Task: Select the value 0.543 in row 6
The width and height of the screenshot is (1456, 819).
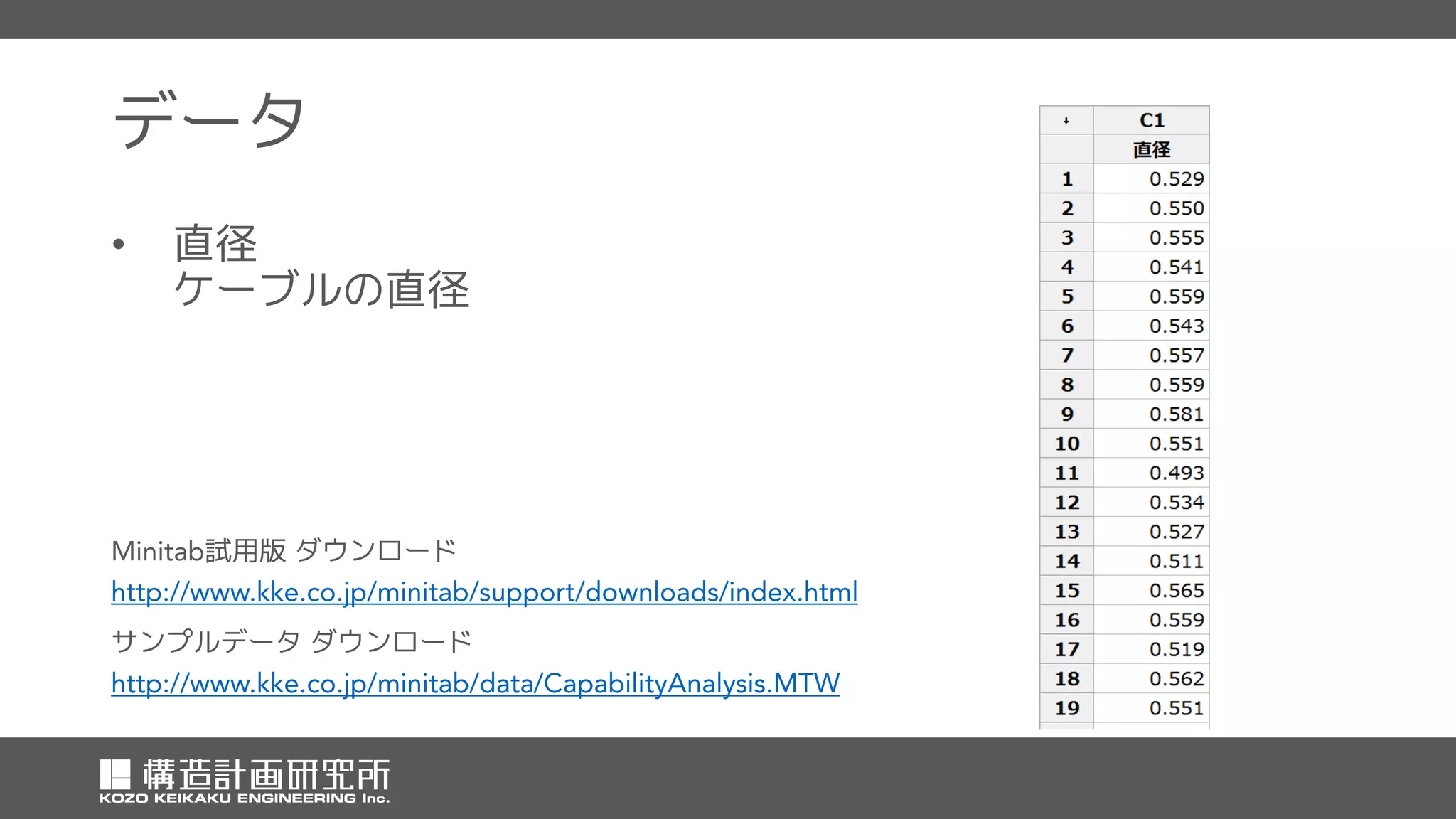Action: (1151, 326)
